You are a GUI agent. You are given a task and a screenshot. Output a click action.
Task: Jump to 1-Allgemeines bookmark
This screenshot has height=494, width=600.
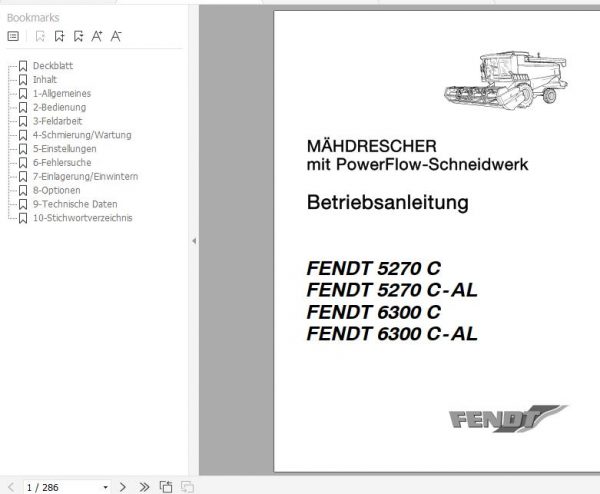(62, 93)
